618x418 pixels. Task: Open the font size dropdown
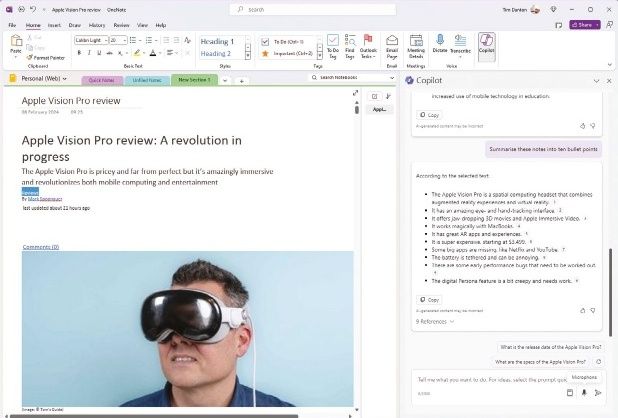(x=125, y=40)
